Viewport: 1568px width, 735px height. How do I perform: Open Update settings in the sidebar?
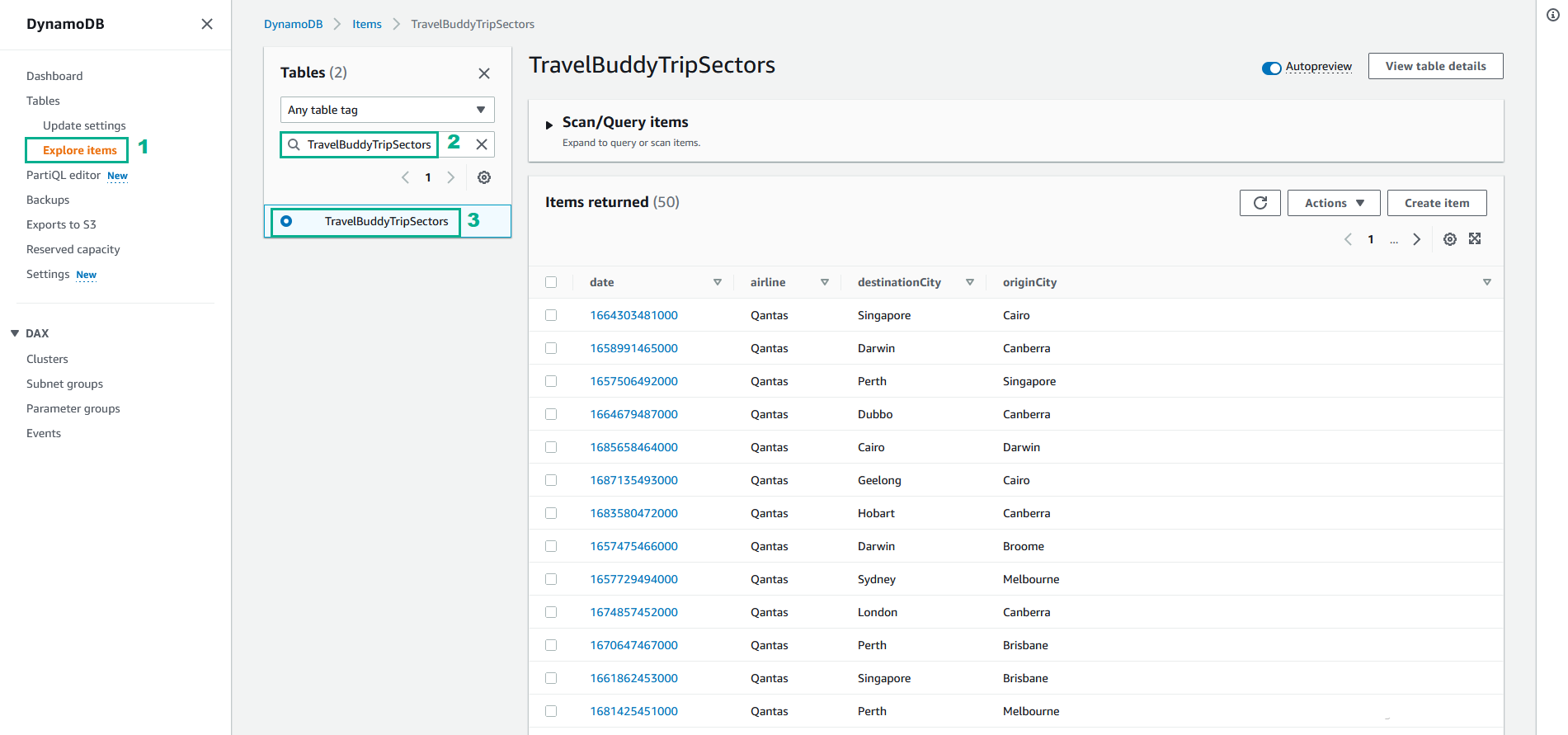[x=84, y=125]
